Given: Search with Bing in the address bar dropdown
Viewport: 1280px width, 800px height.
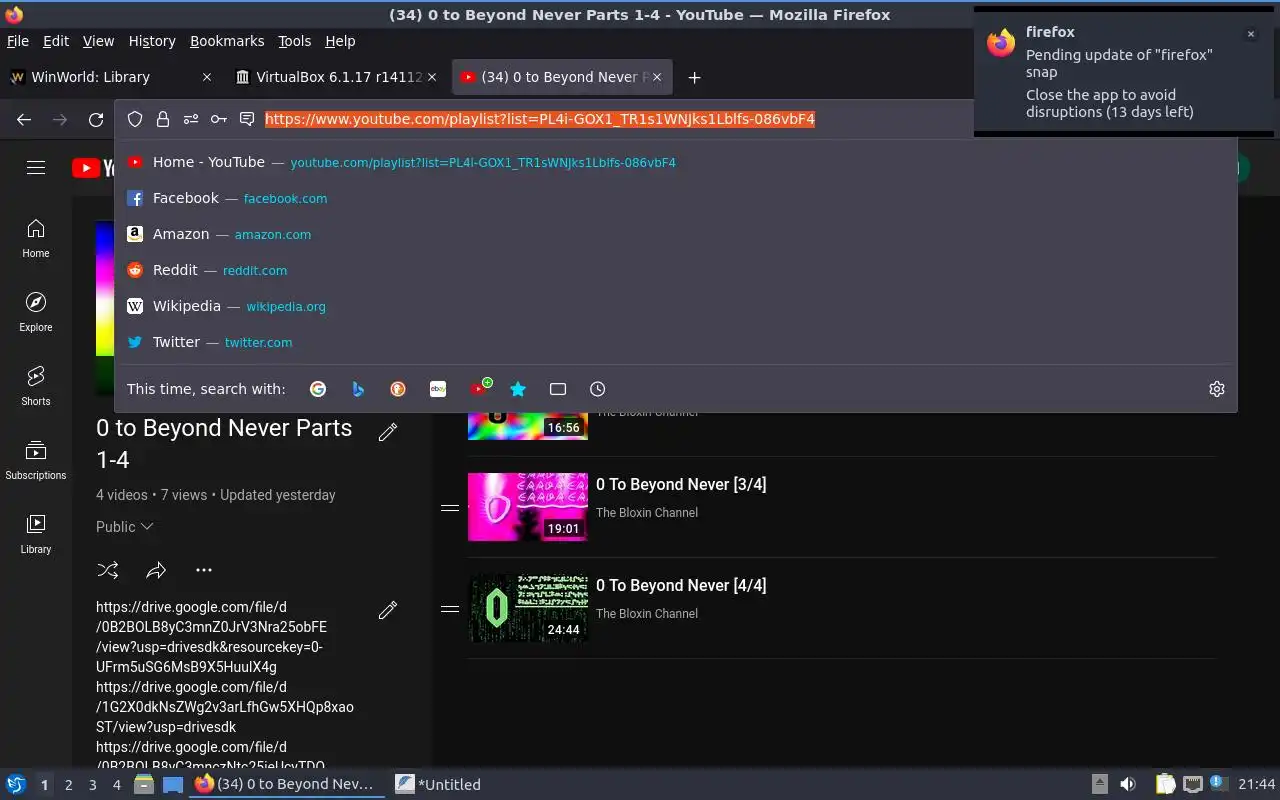Looking at the screenshot, I should click(358, 389).
